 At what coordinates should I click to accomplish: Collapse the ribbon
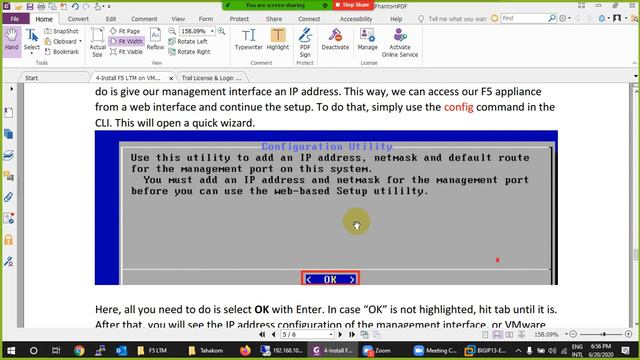tap(634, 63)
